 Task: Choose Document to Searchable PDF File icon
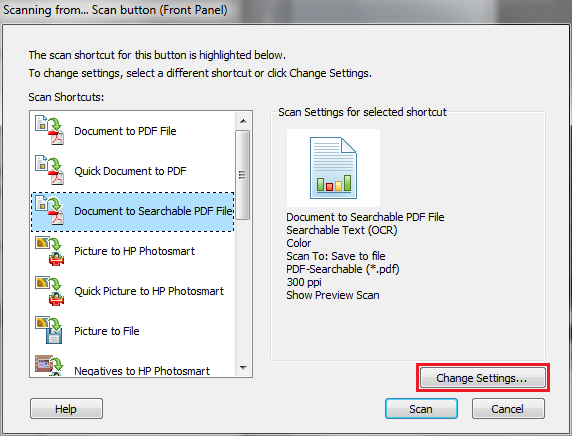(x=50, y=210)
